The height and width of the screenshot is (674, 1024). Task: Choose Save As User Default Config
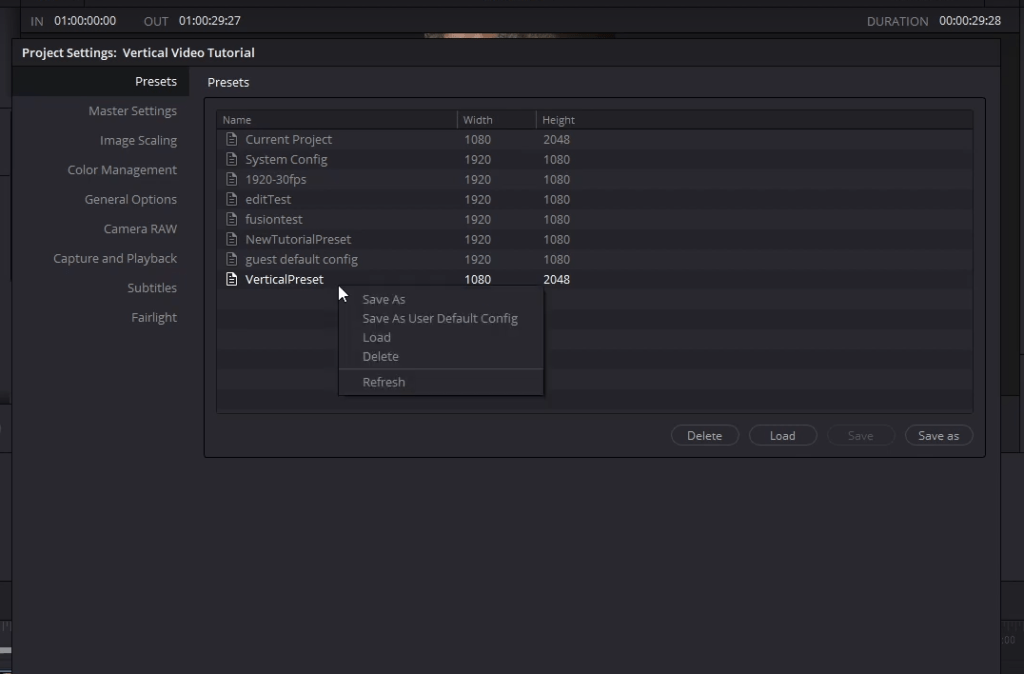[x=440, y=318]
